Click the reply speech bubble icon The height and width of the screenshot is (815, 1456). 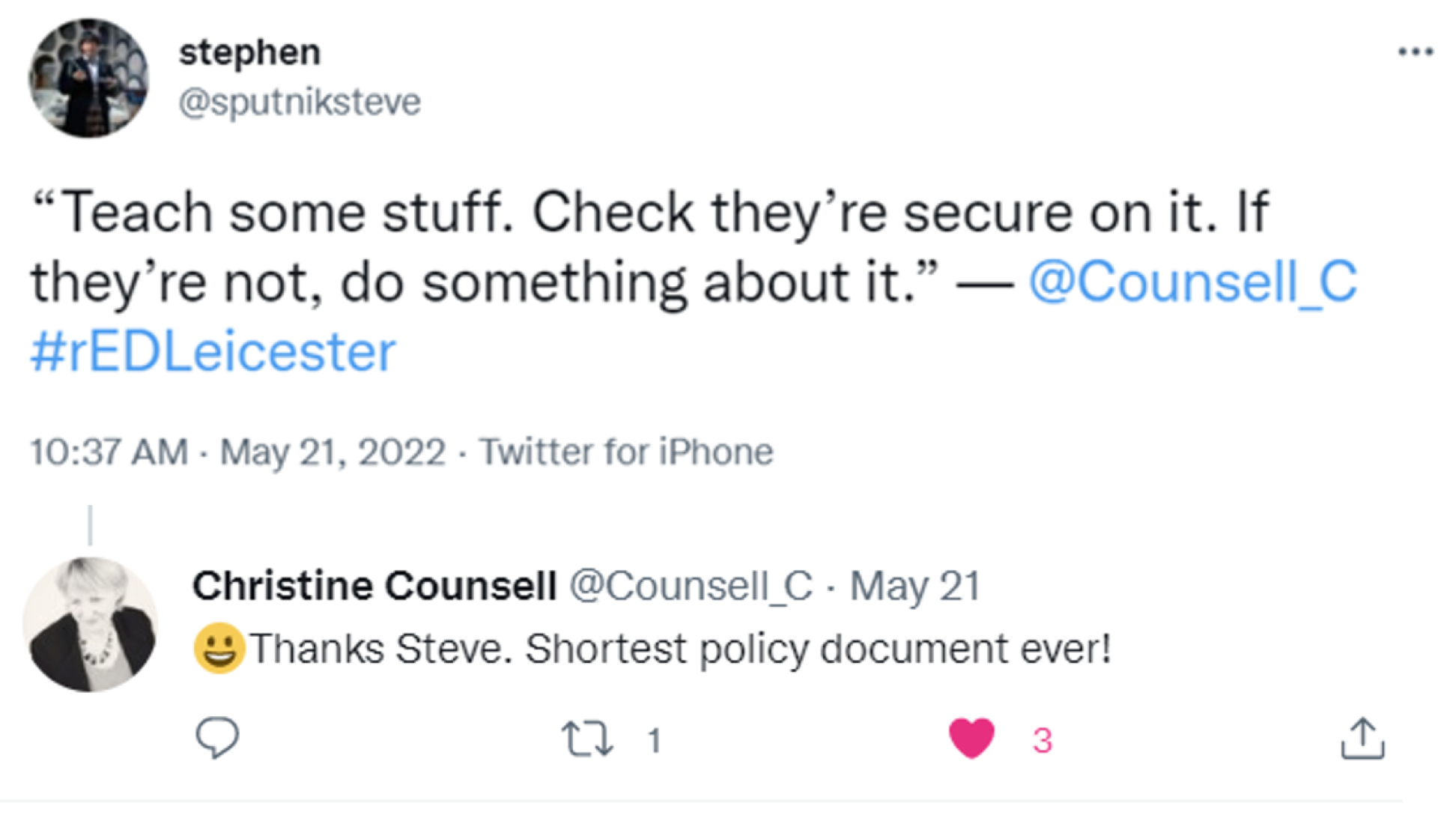tap(217, 738)
